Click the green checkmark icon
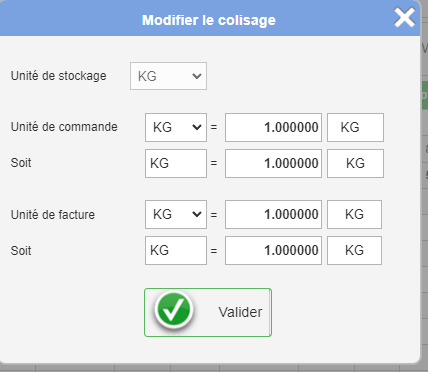This screenshot has width=428, height=372. point(174,310)
